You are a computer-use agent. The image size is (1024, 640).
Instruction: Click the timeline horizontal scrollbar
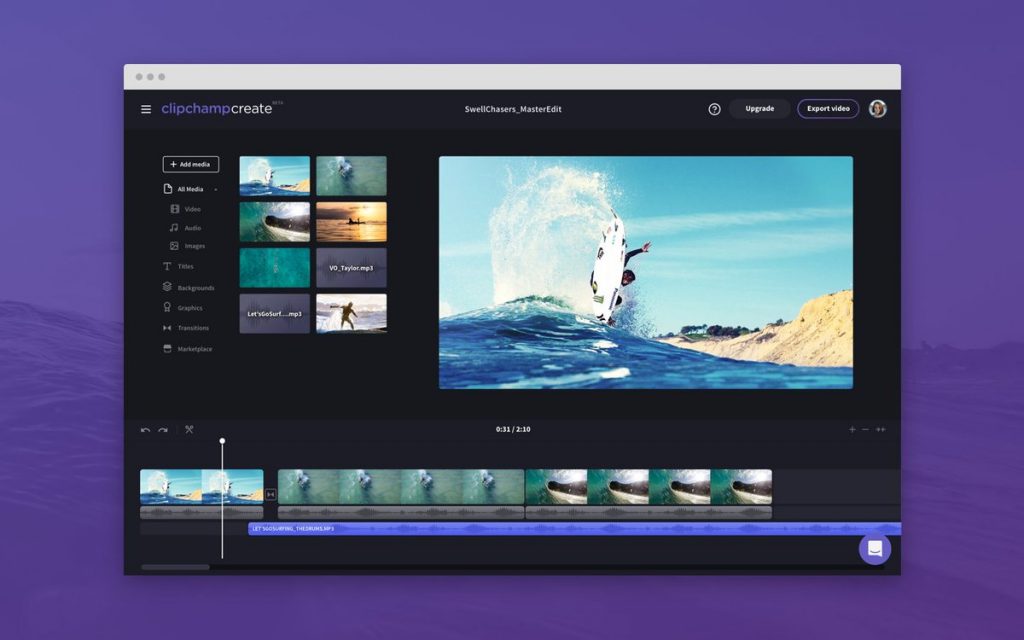(176, 567)
